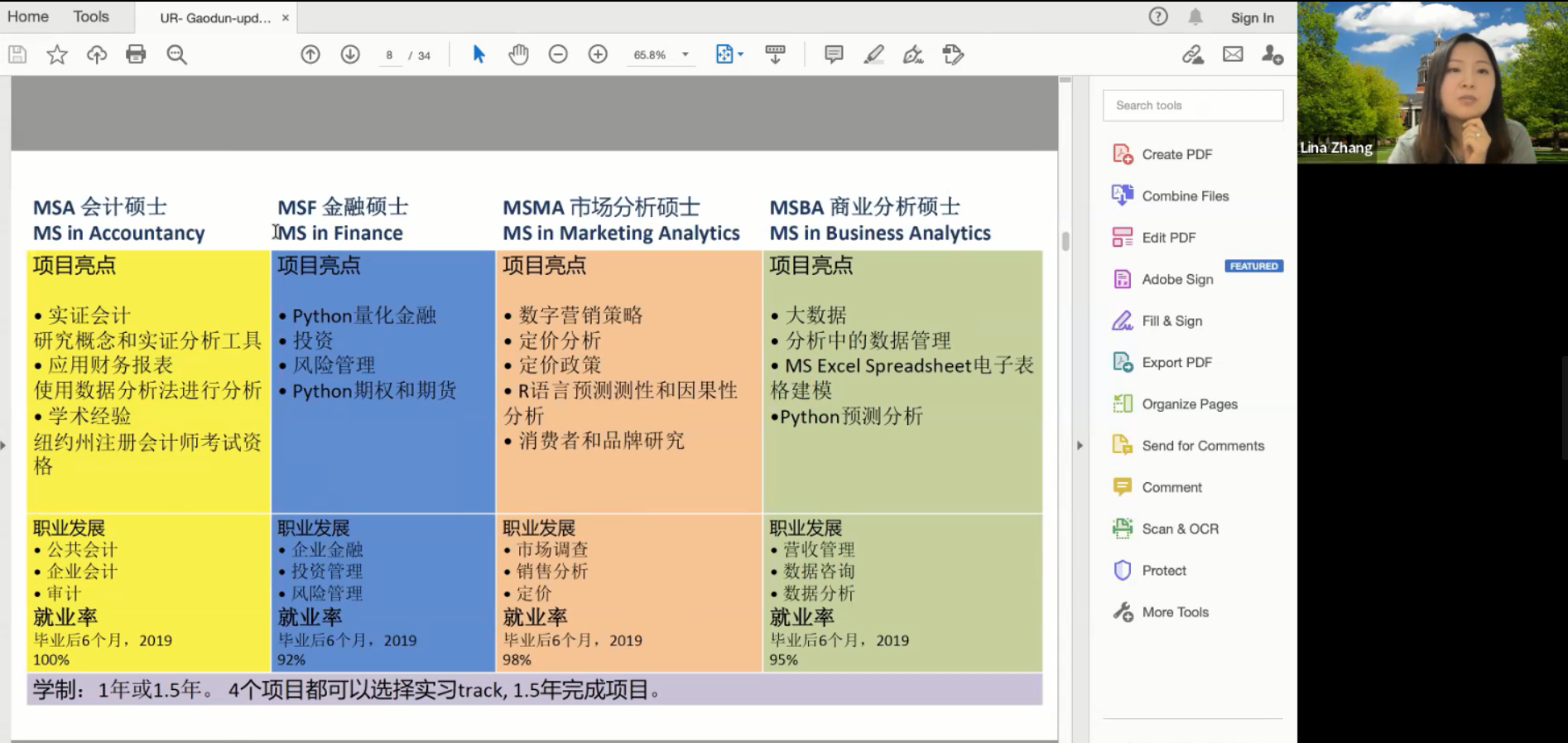Add a sticky note comment
The image size is (1568, 743).
coord(834,55)
